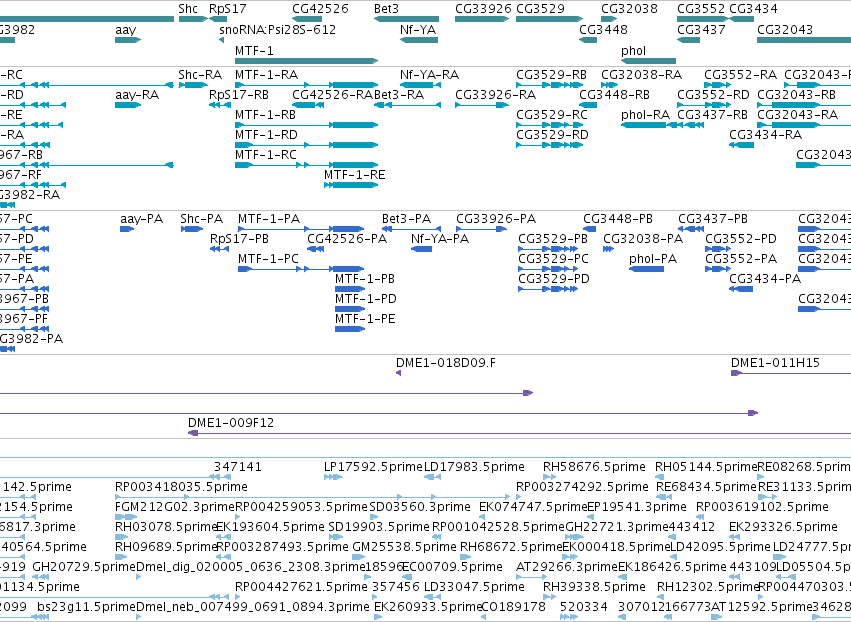The width and height of the screenshot is (851, 622).
Task: Click the CG3448 gene label
Action: tap(604, 30)
